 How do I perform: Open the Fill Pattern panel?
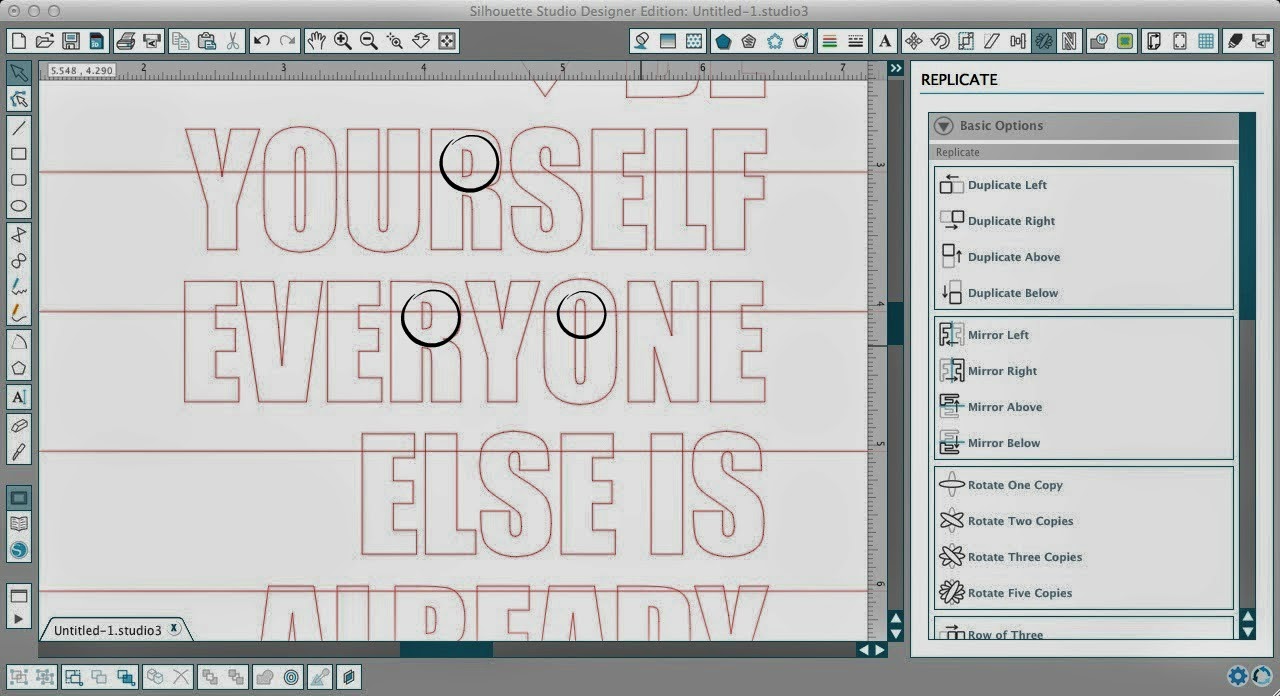tap(693, 41)
